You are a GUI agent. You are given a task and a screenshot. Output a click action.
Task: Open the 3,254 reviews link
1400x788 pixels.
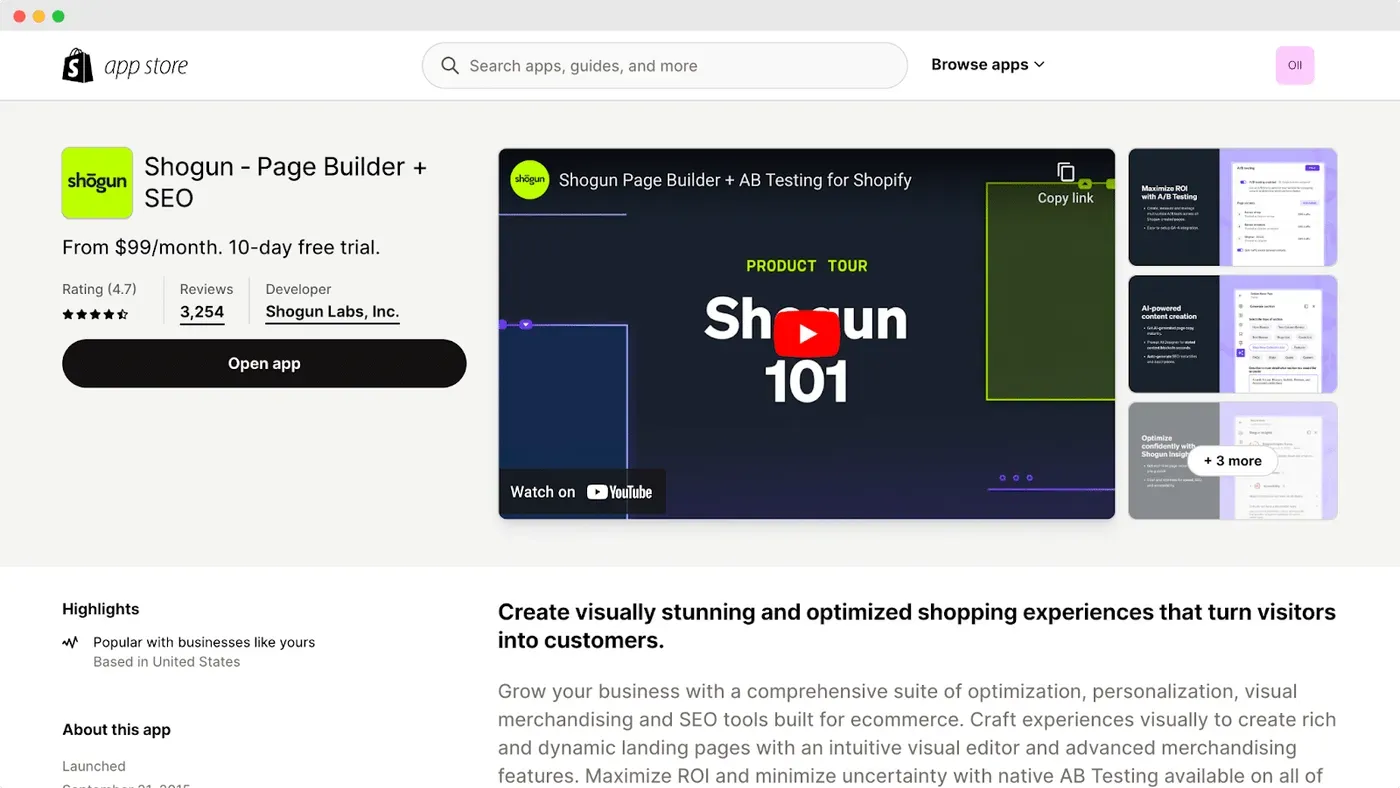point(202,312)
